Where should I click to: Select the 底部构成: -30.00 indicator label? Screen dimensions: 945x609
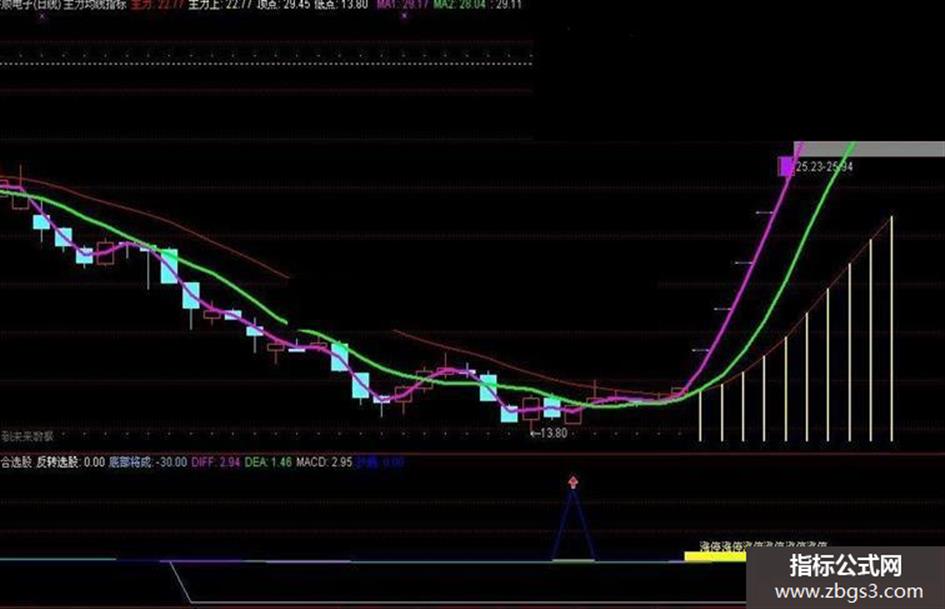coord(148,462)
